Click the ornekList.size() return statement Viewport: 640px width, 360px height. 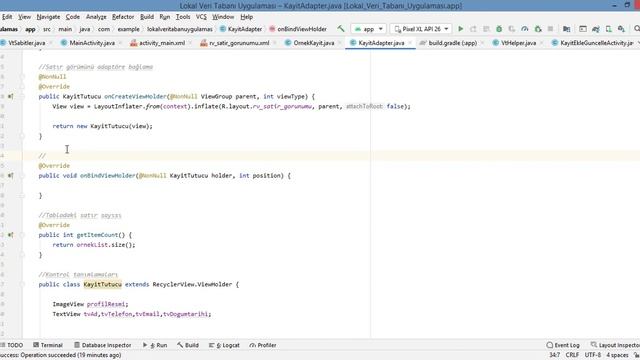tap(94, 245)
